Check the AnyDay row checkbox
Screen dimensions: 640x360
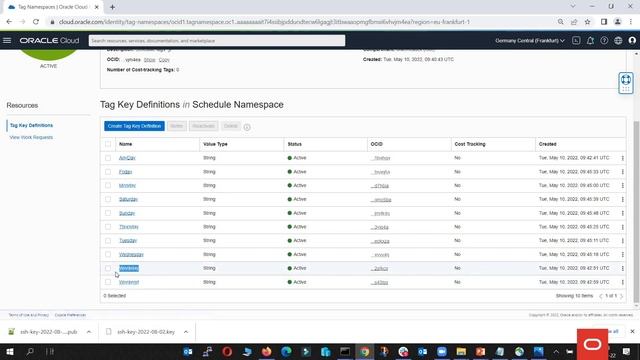click(x=108, y=158)
